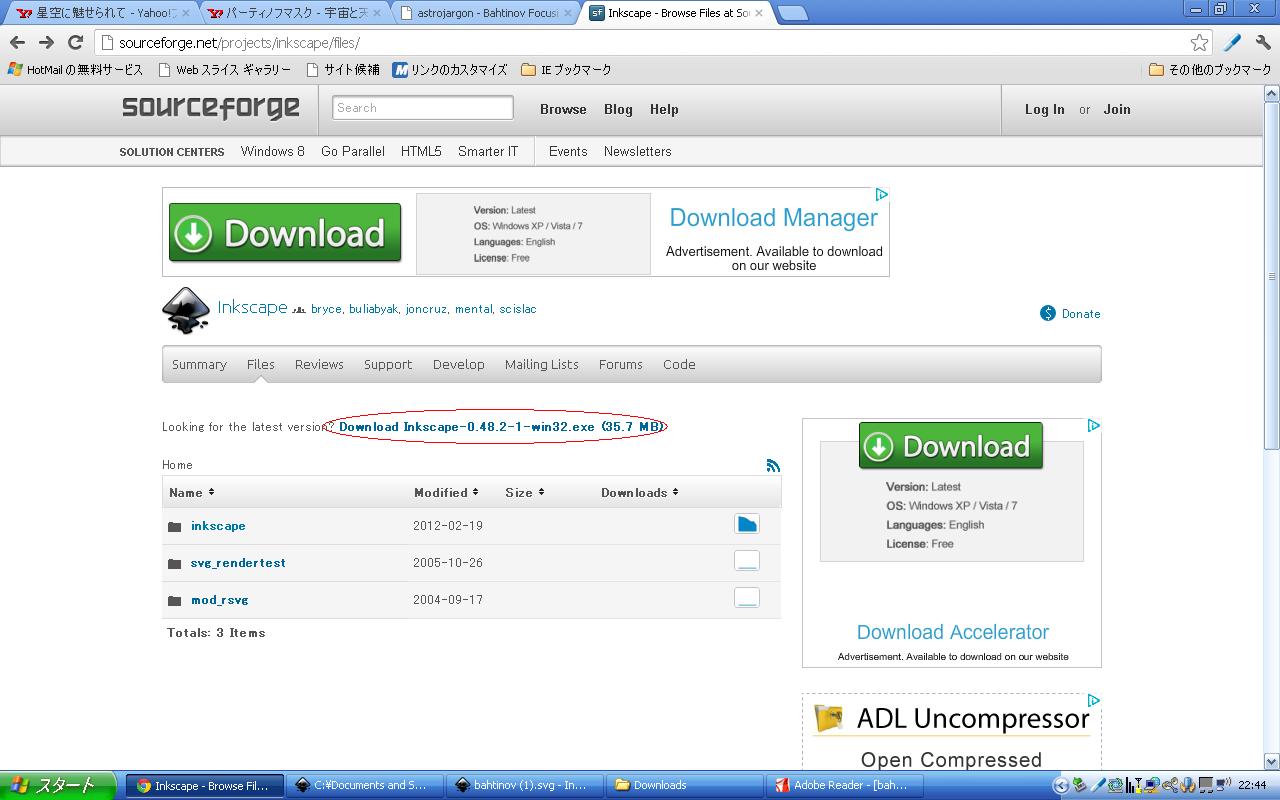This screenshot has width=1280, height=800.
Task: Switch to bahtinov (1).svg Inkscape taskbar window
Action: tap(524, 785)
